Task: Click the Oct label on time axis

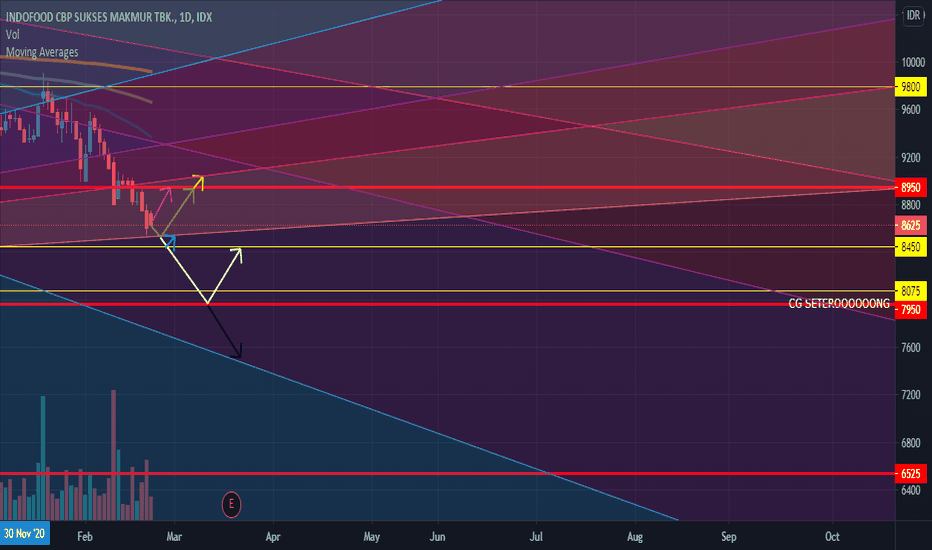Action: tap(832, 536)
